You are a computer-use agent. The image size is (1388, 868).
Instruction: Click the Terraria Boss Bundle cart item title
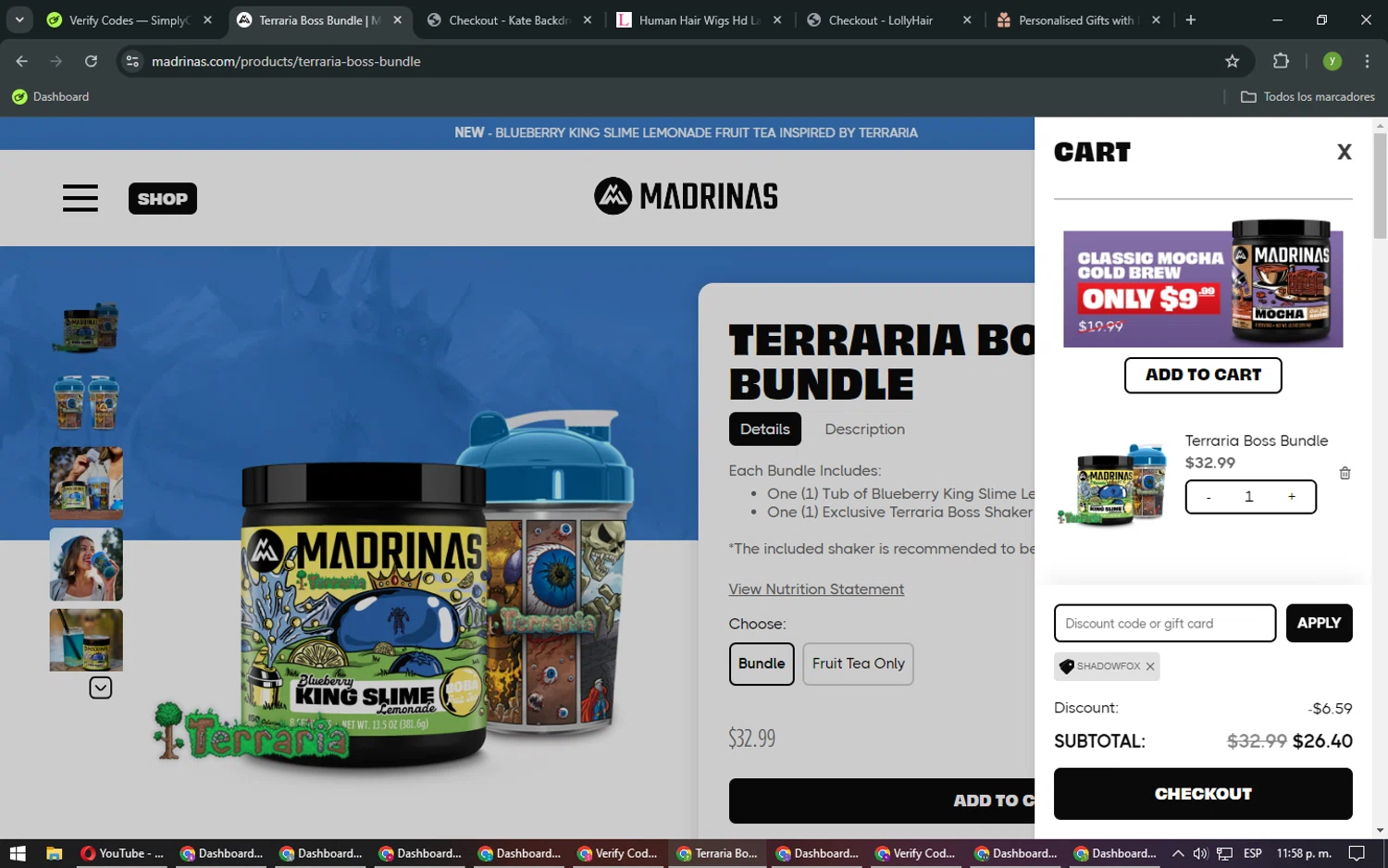tap(1256, 440)
